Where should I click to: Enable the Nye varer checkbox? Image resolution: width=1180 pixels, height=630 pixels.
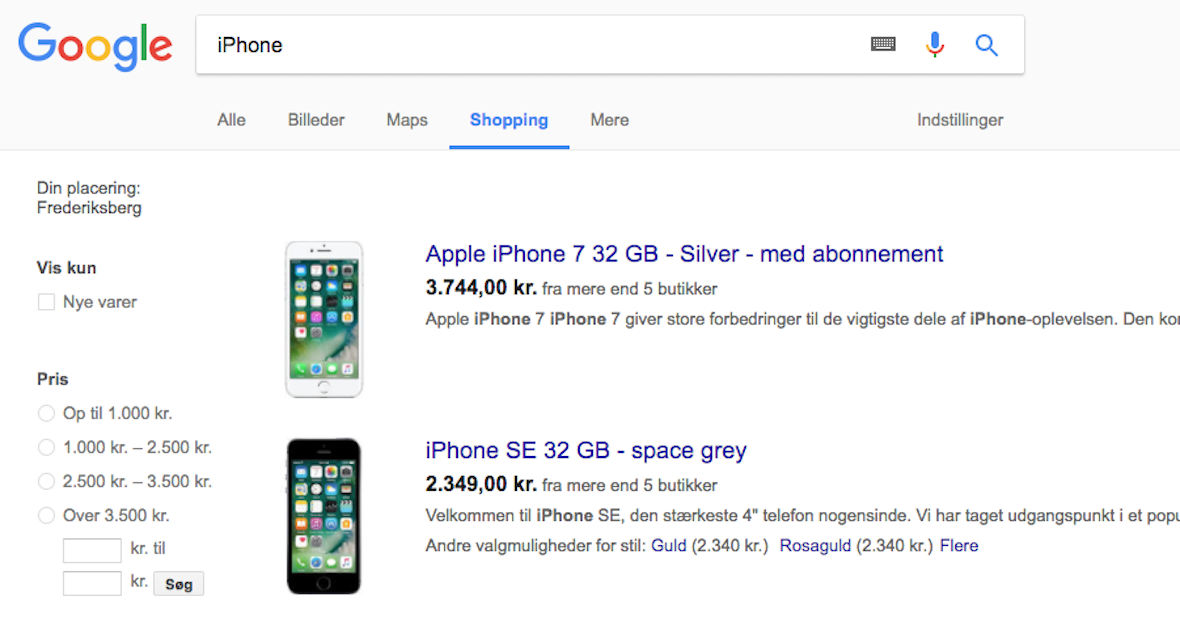[46, 302]
